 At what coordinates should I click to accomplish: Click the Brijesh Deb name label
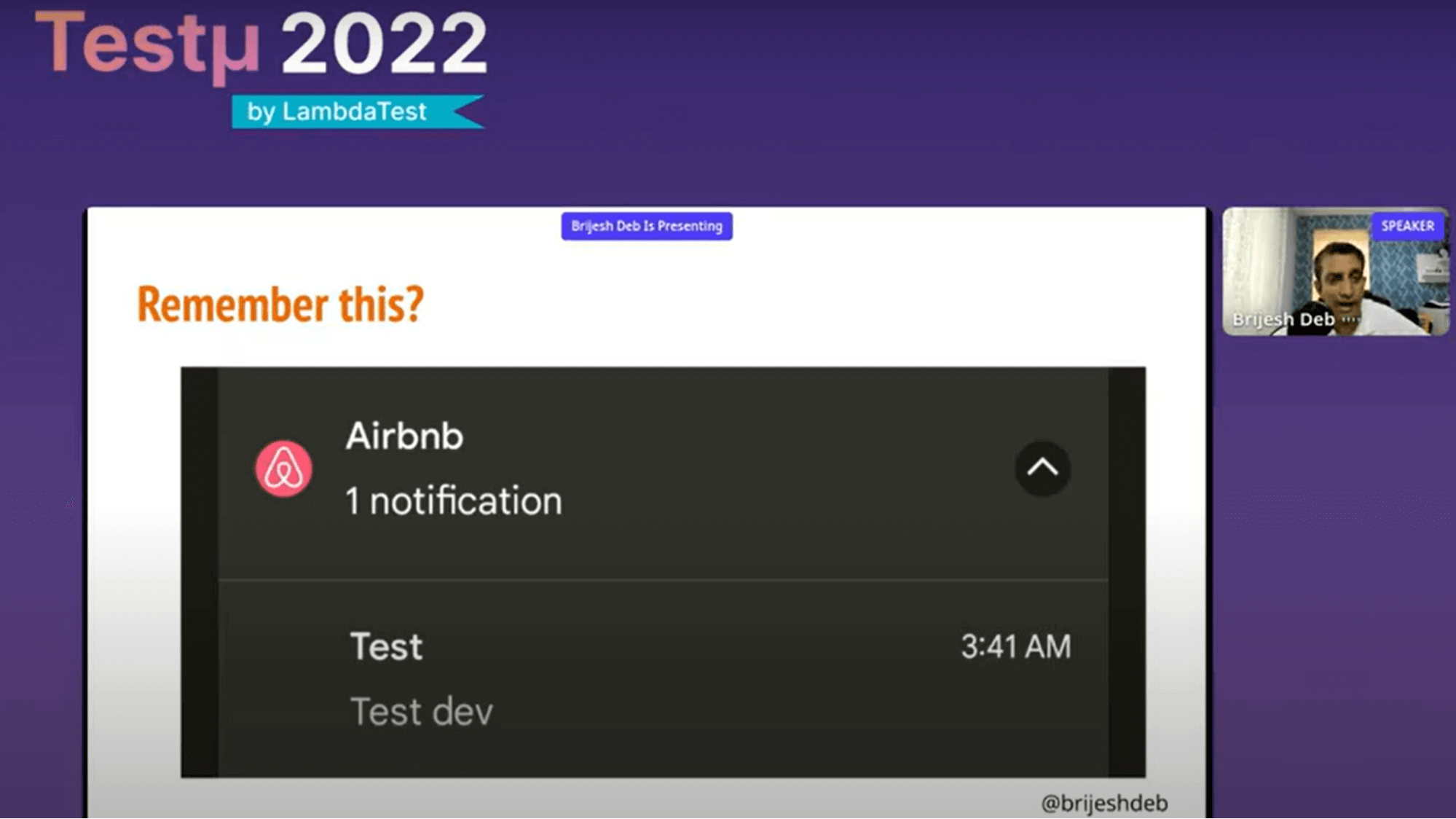1283,319
